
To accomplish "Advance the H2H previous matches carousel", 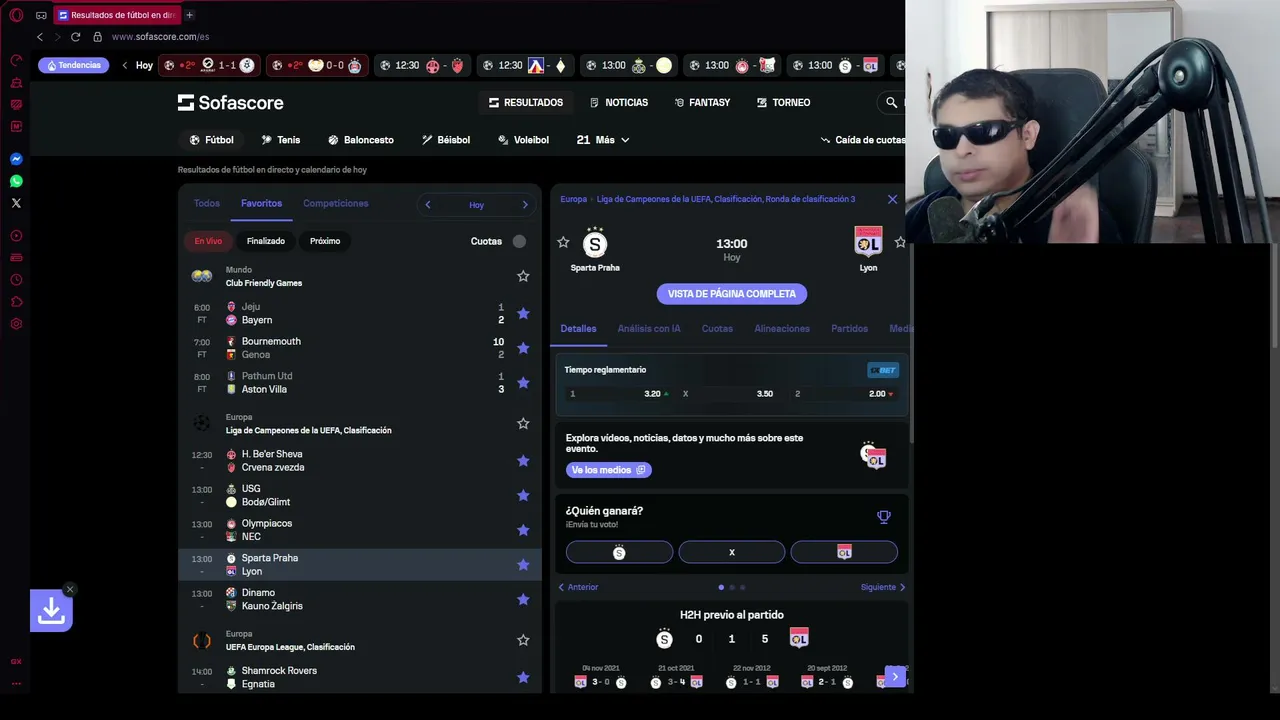I will (895, 677).
